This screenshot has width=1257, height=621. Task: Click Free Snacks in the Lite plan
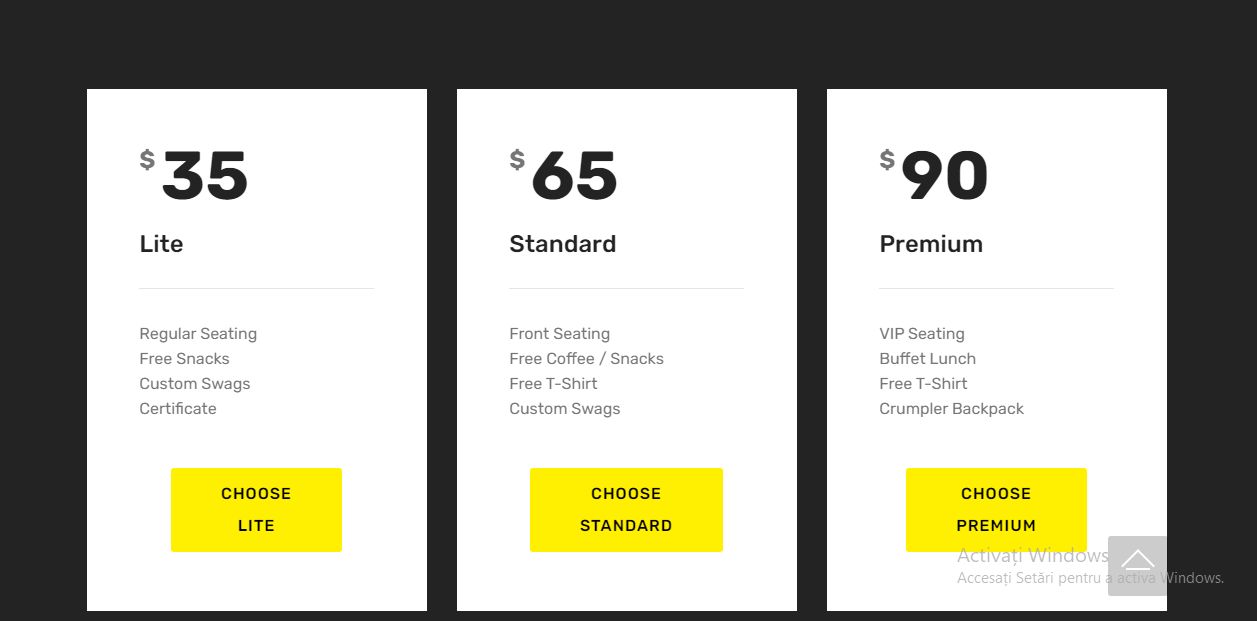tap(184, 359)
